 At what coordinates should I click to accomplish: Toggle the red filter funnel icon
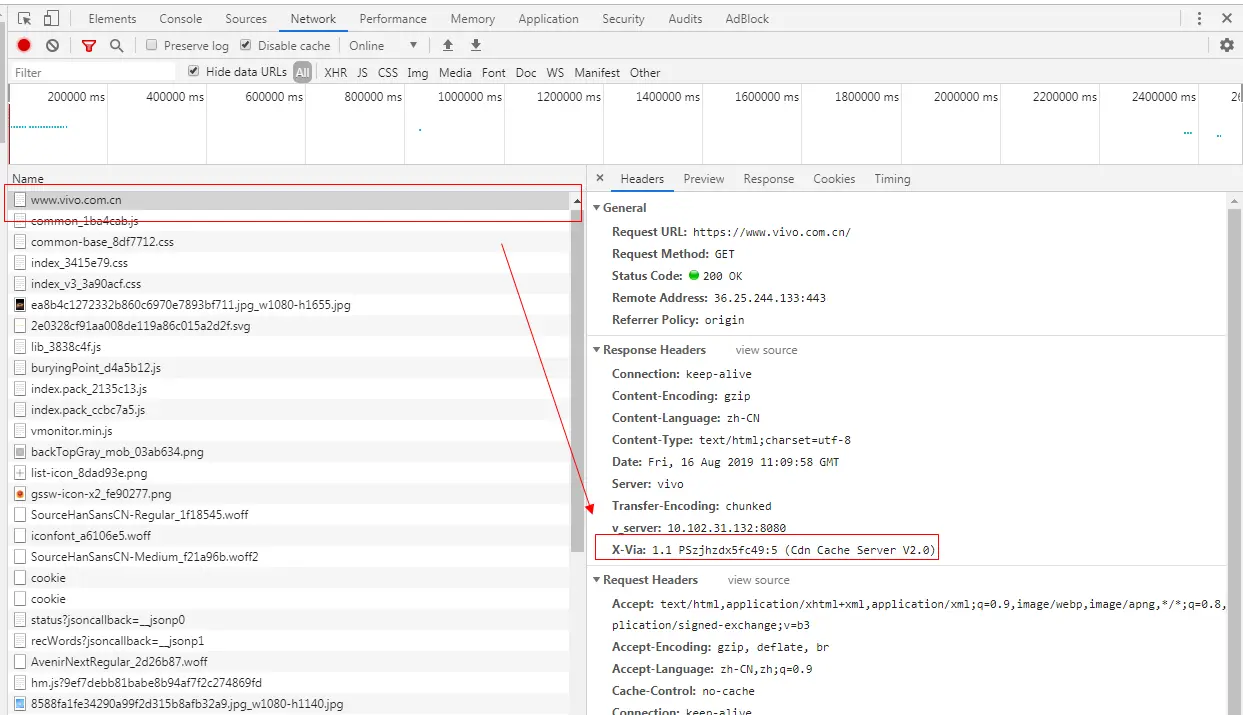(x=89, y=45)
